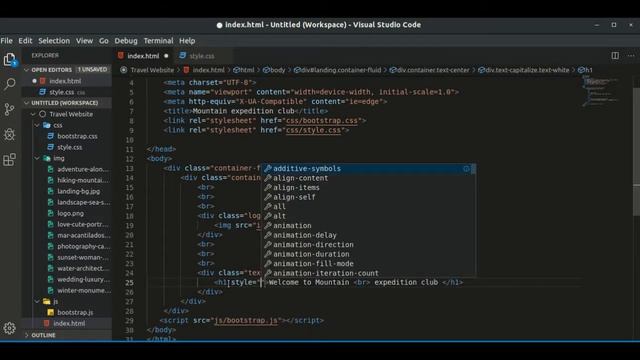The width and height of the screenshot is (640, 360).
Task: Open the Debug menu
Action: tap(126, 41)
